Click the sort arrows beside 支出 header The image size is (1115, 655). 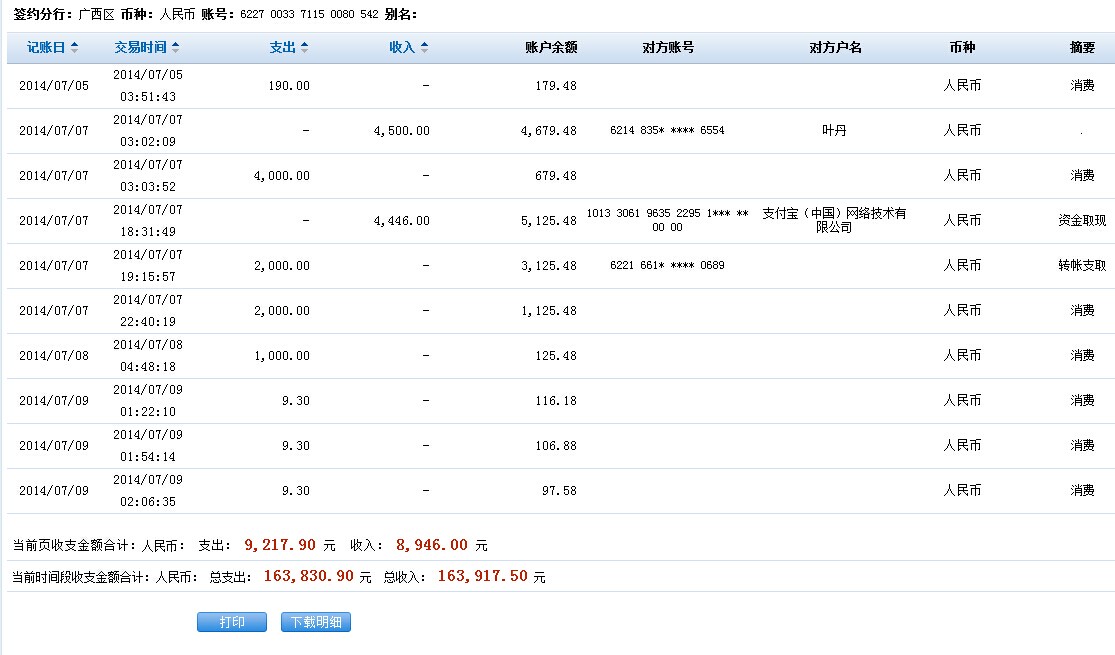tap(304, 48)
